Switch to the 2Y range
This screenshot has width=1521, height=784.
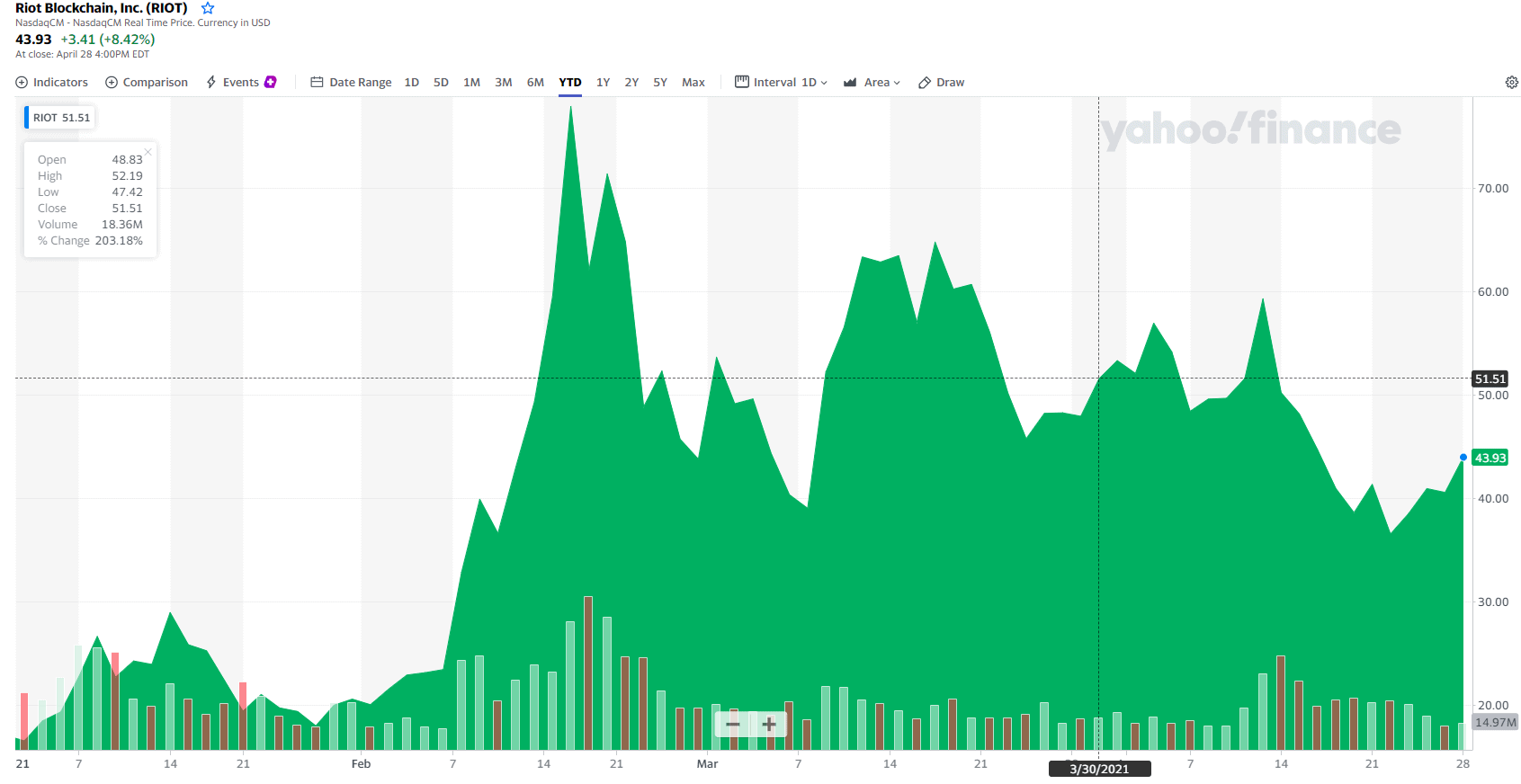(x=631, y=82)
